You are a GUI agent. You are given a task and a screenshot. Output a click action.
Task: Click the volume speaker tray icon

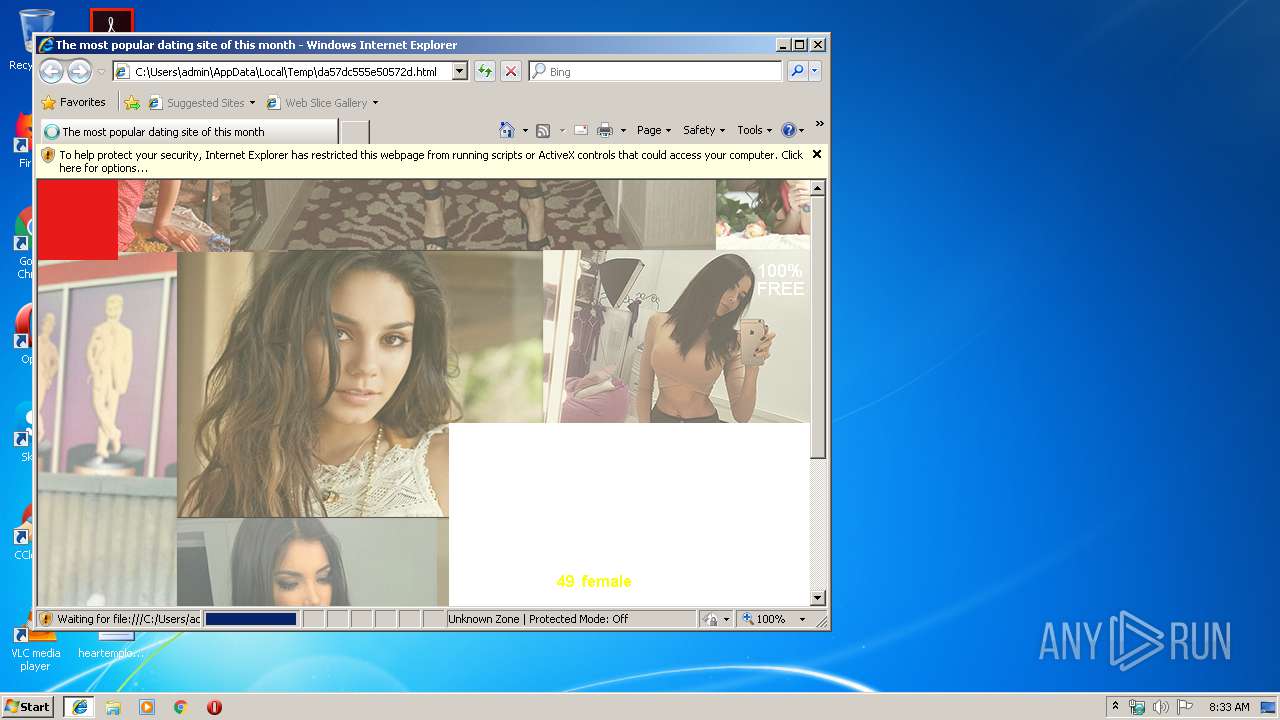tap(1161, 707)
